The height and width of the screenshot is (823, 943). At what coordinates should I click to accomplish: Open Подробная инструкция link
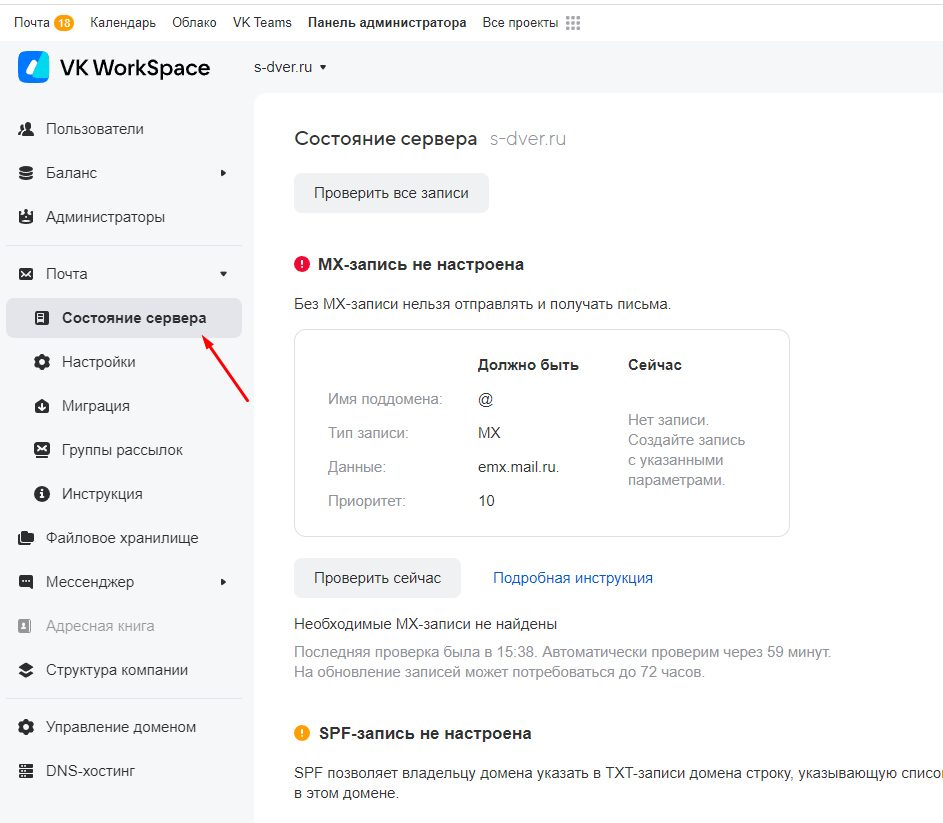(573, 578)
